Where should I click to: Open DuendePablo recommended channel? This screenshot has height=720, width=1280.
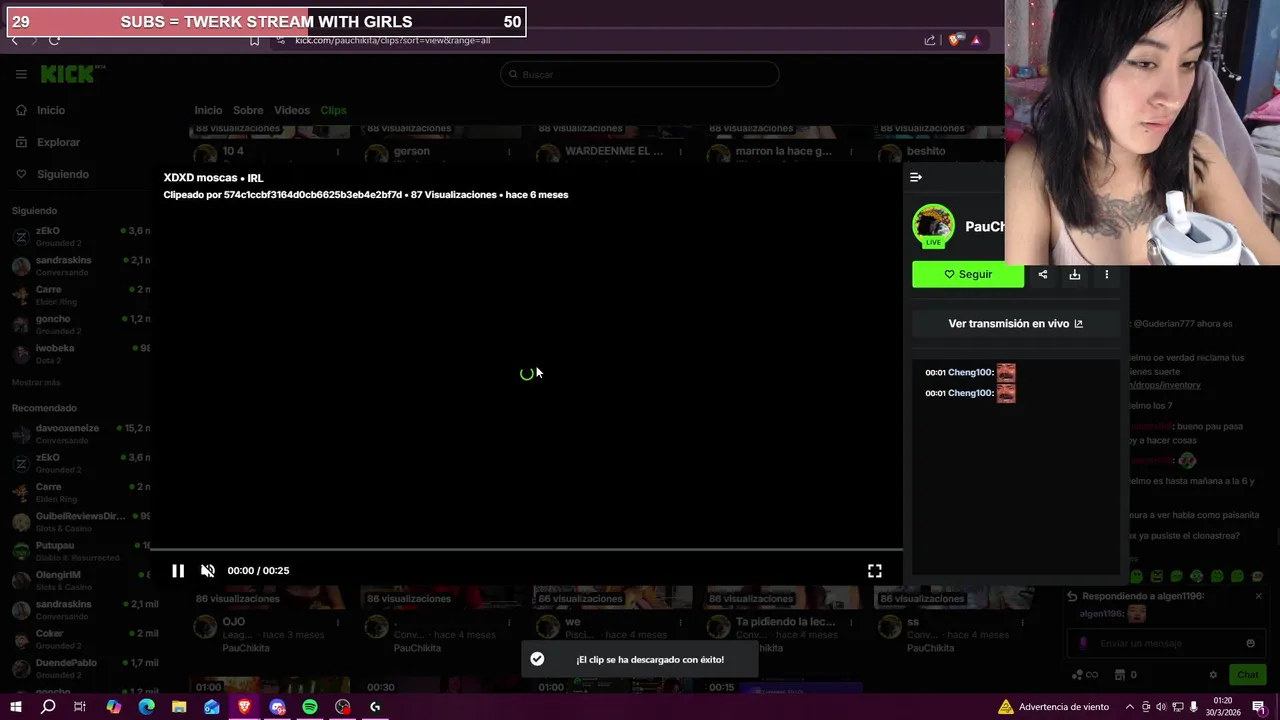coord(80,669)
